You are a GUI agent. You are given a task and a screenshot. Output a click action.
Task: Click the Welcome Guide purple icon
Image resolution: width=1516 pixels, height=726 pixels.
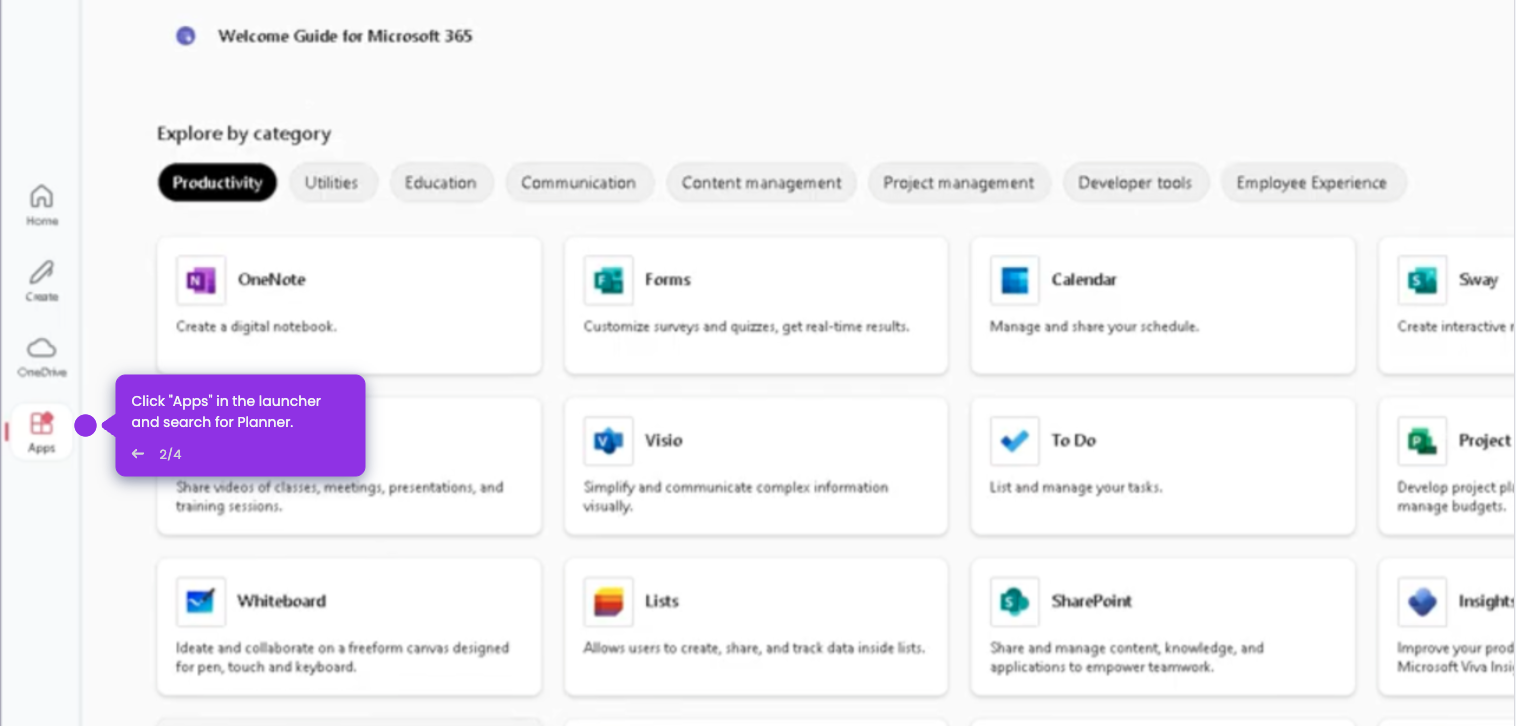185,36
